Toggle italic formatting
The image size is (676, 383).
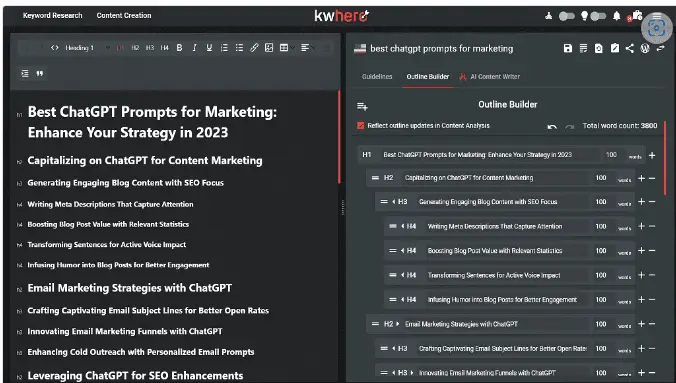point(194,48)
